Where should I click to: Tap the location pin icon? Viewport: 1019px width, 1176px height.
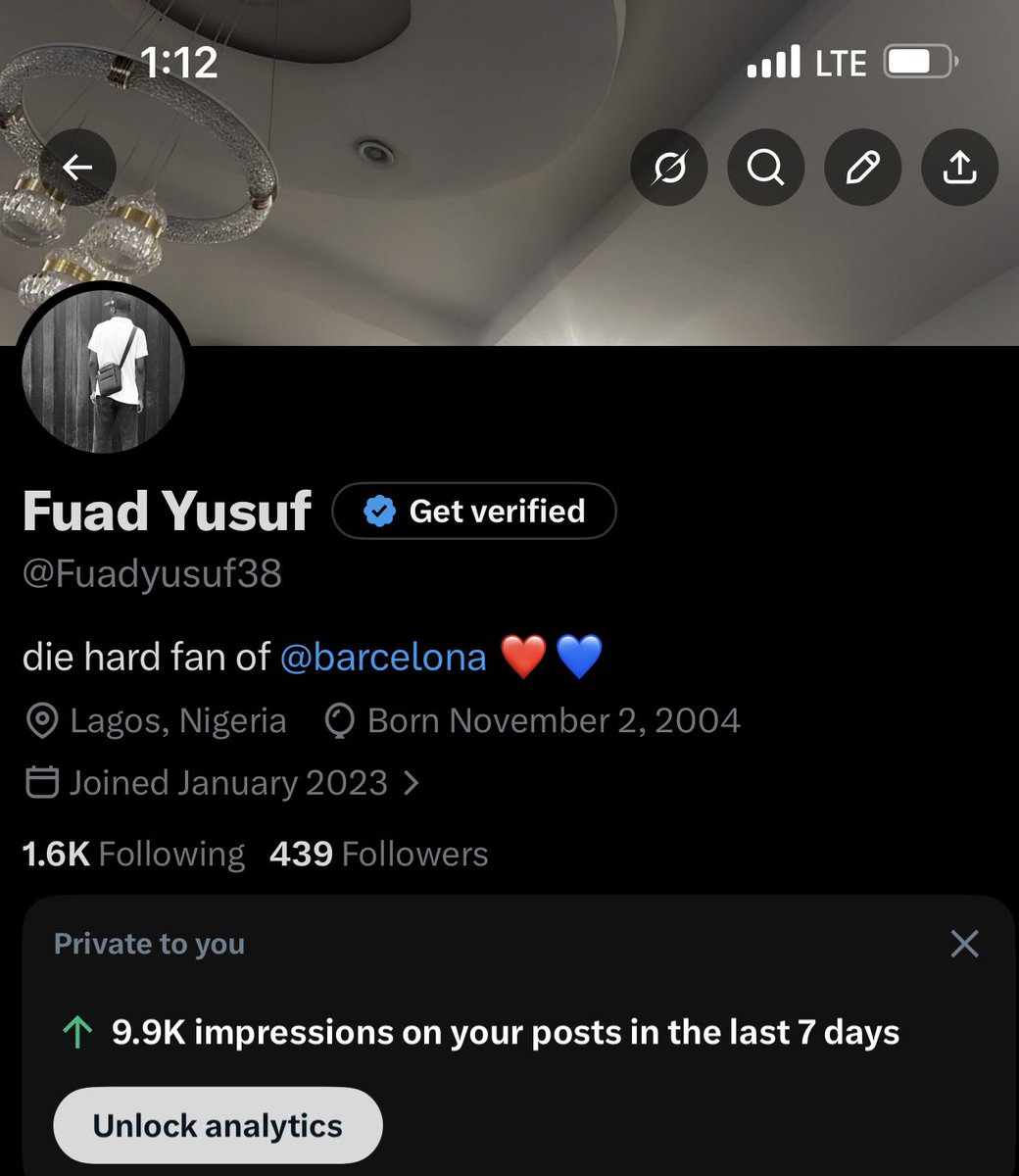(x=41, y=721)
